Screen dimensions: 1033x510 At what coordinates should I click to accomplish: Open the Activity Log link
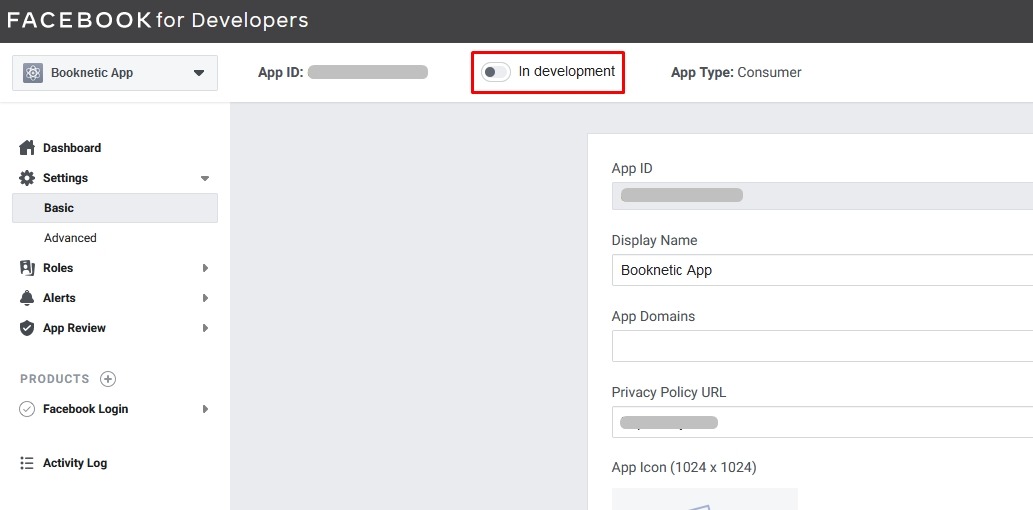pyautogui.click(x=75, y=463)
